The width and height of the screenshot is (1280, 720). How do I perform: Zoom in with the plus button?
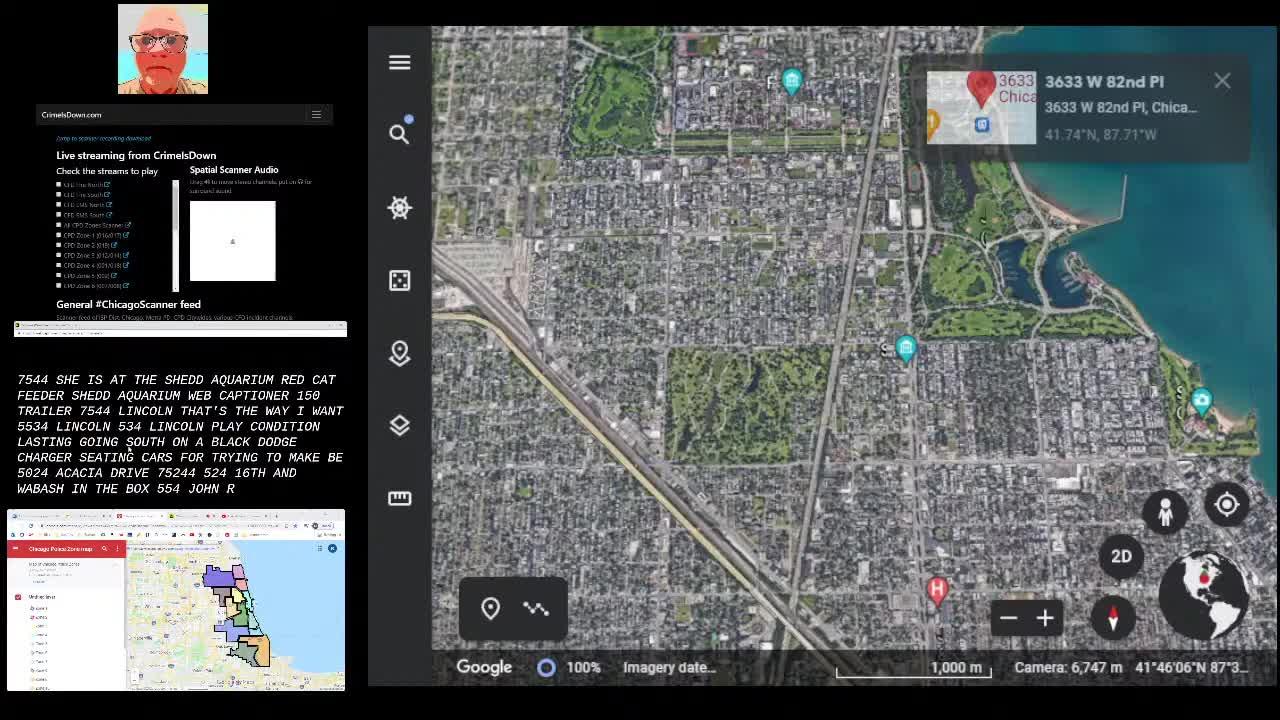pos(1045,619)
